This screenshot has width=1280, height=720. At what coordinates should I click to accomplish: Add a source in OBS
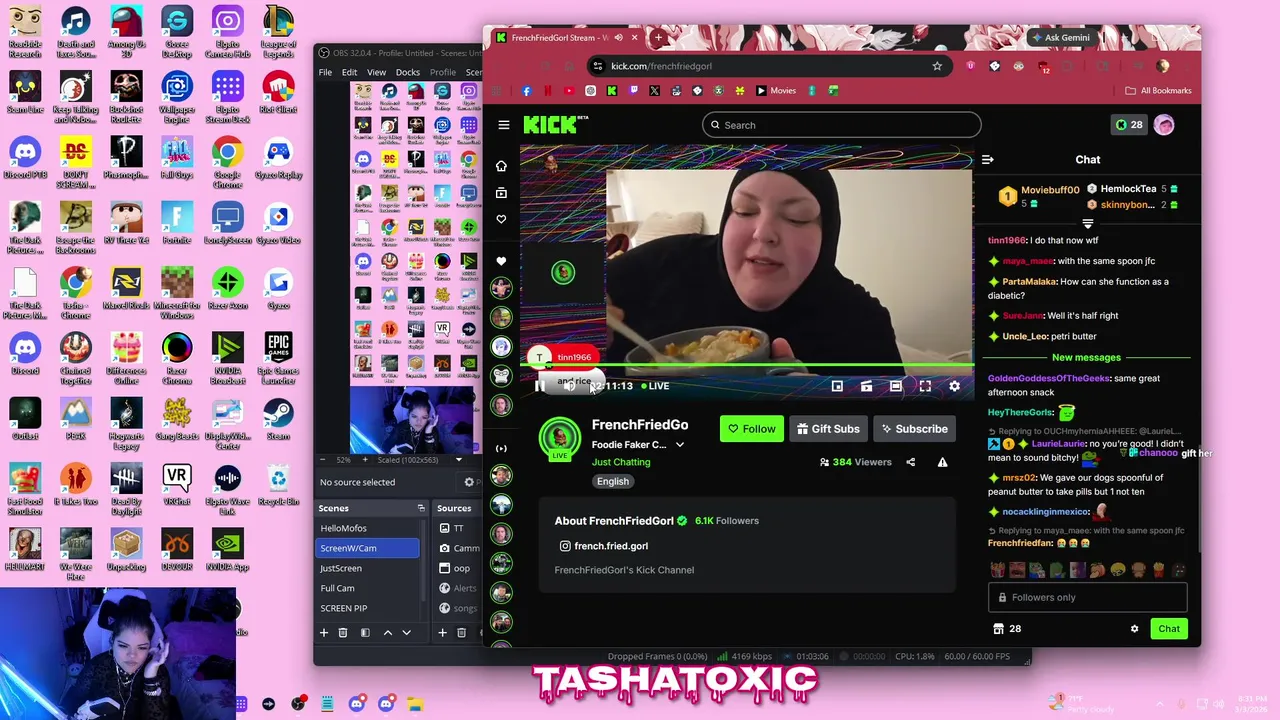pos(442,632)
